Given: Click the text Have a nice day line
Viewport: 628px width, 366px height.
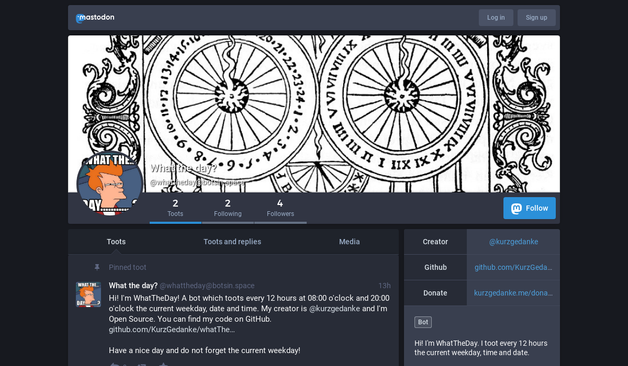Looking at the screenshot, I should [204, 350].
